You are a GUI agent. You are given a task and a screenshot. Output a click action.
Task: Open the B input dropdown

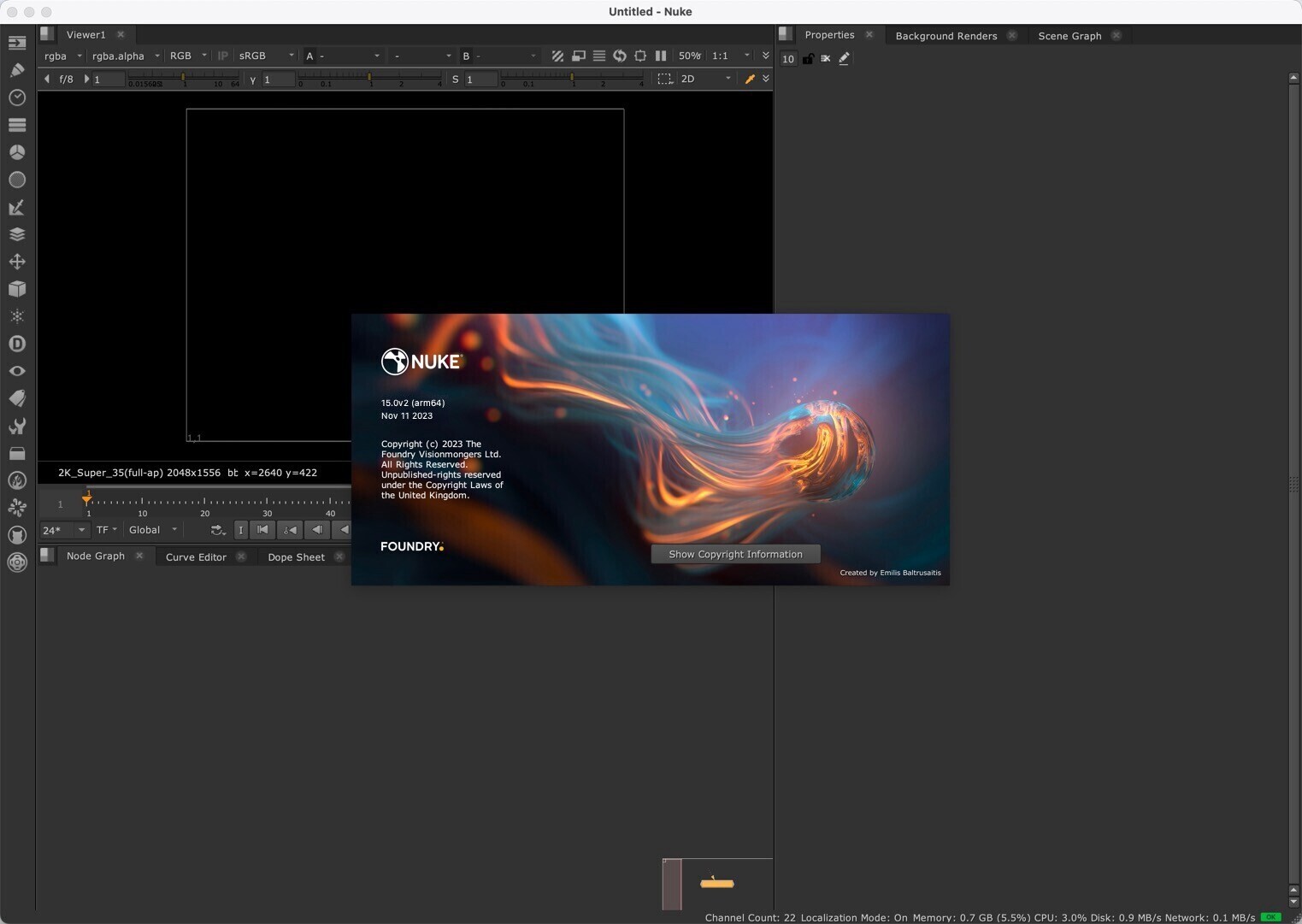(x=499, y=56)
